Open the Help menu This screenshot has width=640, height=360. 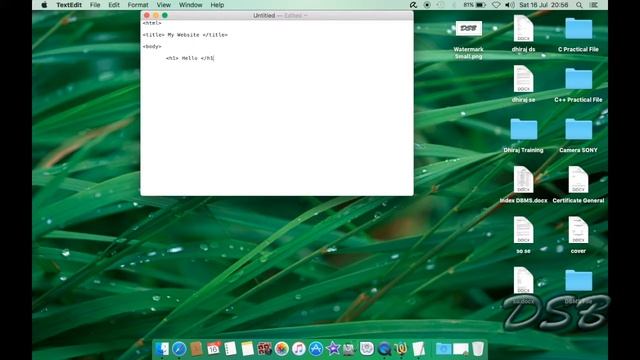pos(217,5)
